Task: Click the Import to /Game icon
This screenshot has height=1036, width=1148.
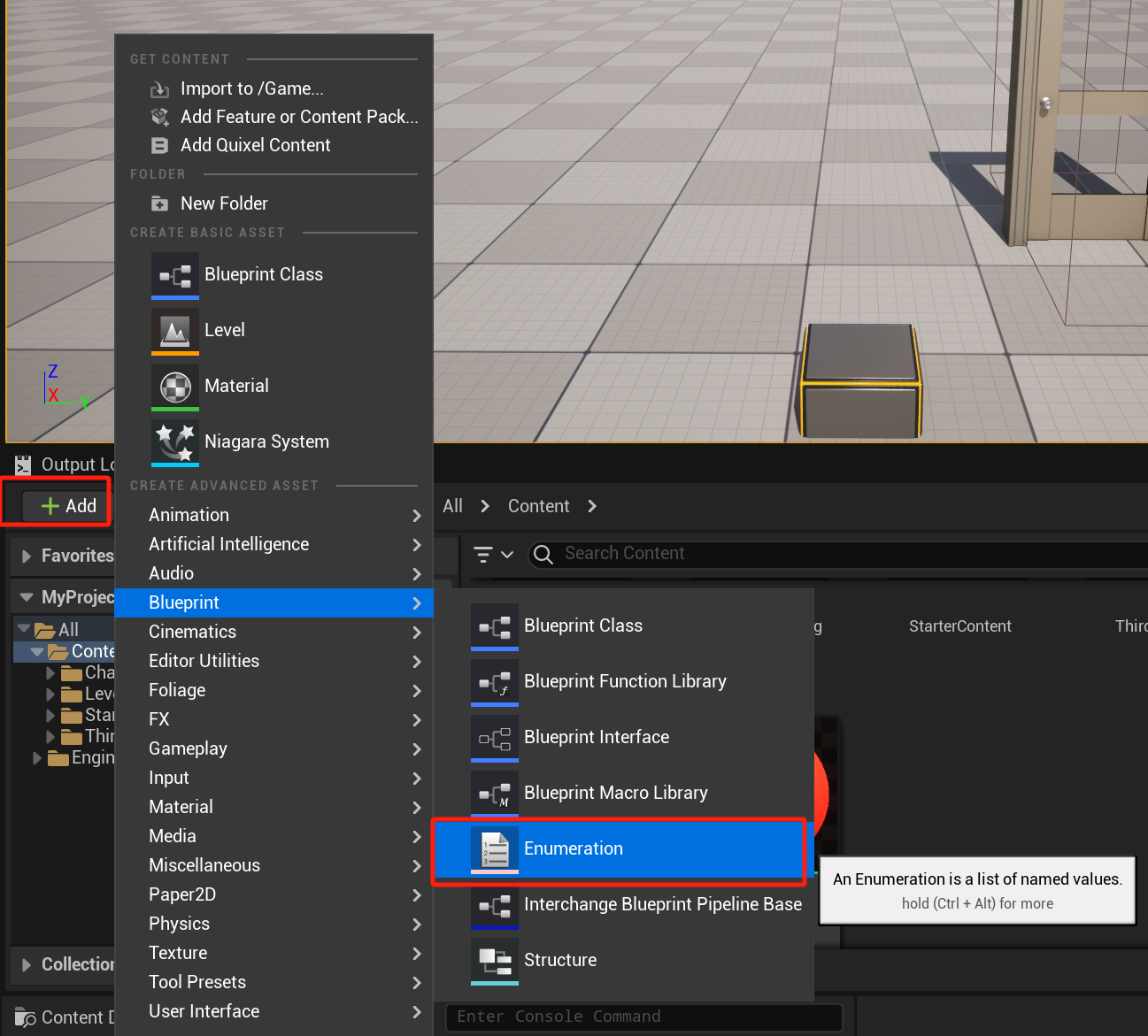Action: (159, 89)
